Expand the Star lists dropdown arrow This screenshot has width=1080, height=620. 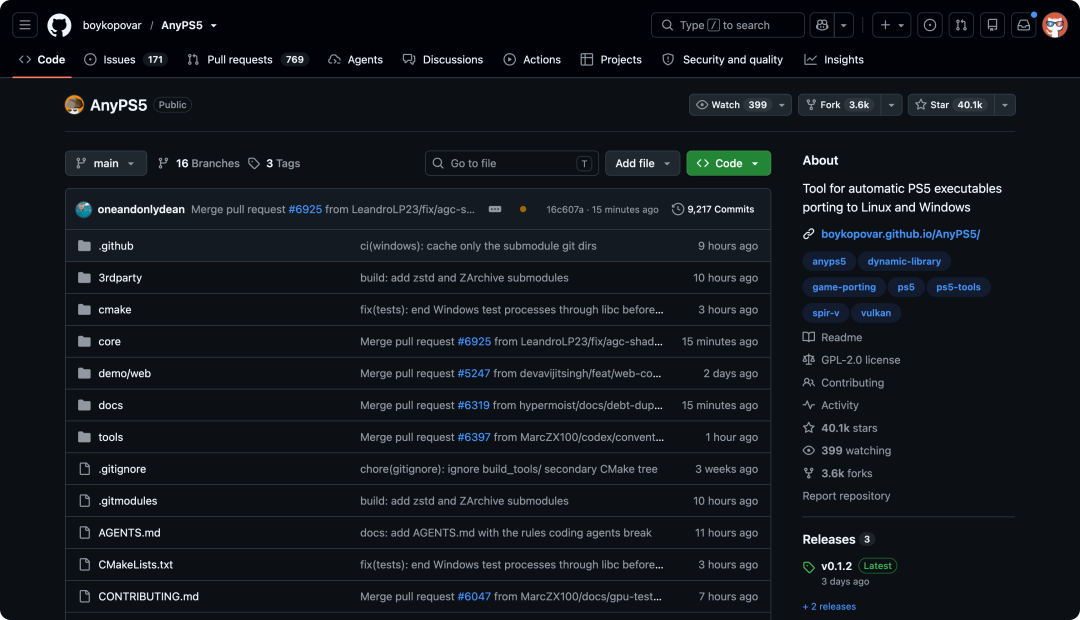(1005, 105)
